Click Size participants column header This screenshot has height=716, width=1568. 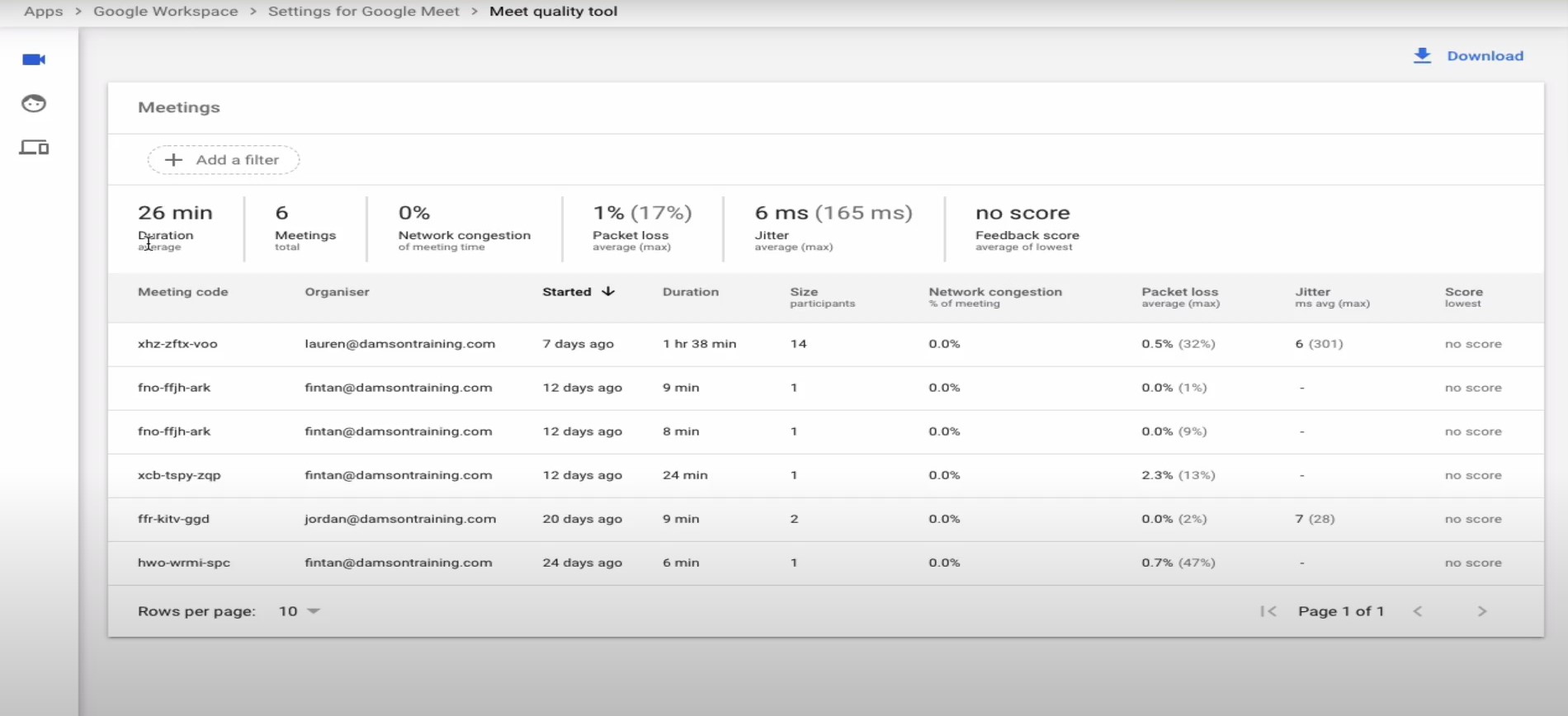(823, 297)
